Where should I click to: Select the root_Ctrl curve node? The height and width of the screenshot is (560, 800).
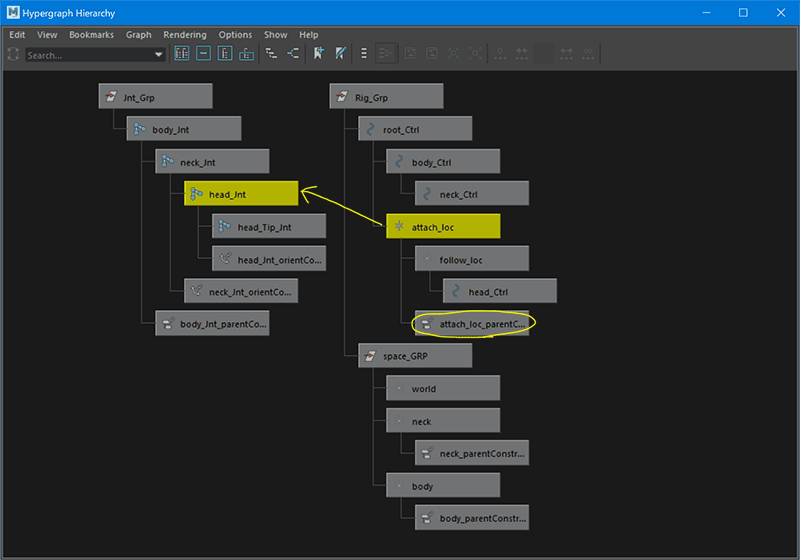pyautogui.click(x=415, y=129)
